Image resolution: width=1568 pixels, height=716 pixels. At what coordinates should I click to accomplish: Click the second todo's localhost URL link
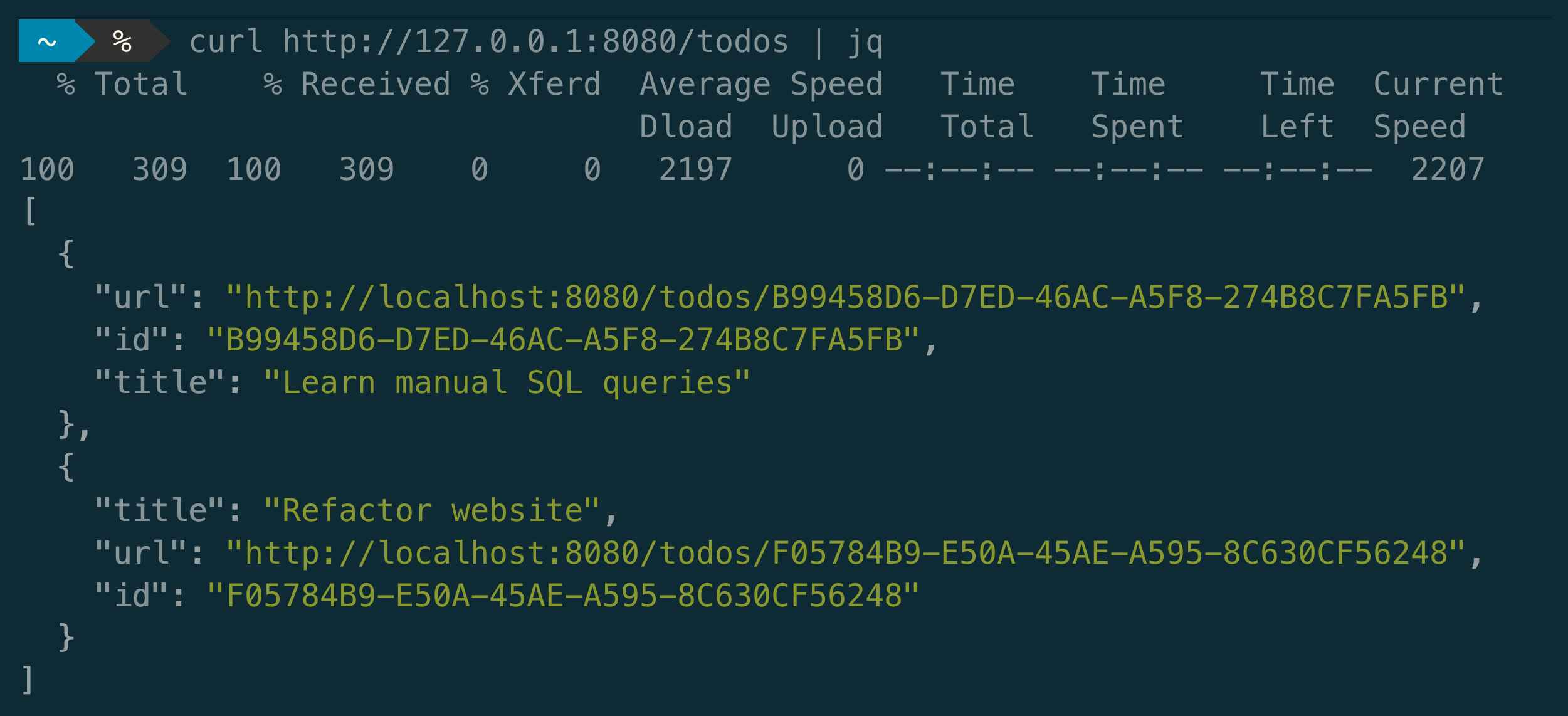click(845, 553)
